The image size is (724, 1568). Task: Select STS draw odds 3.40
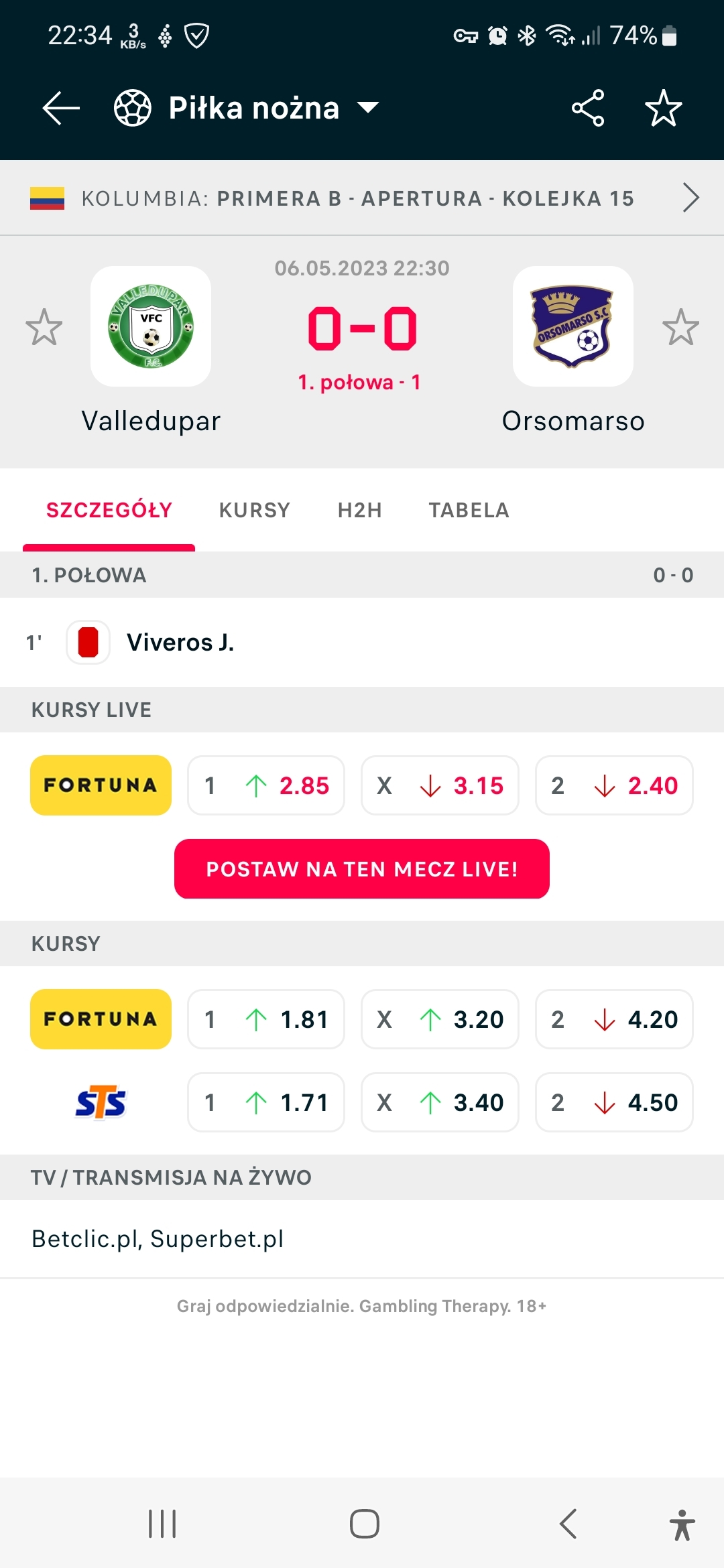(x=440, y=1102)
